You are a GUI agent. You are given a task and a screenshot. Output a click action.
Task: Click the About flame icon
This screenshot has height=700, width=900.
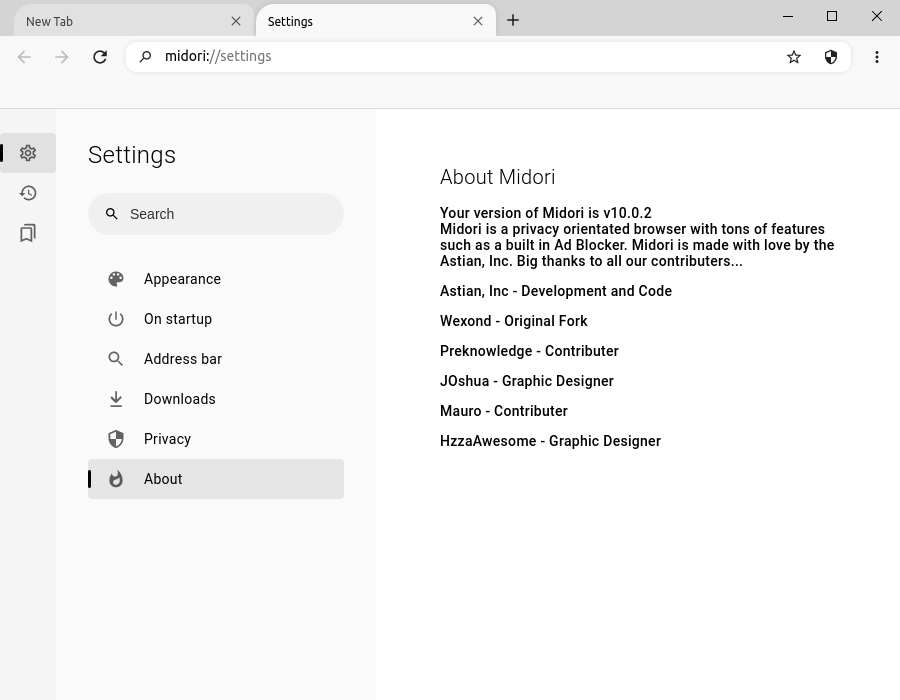116,479
